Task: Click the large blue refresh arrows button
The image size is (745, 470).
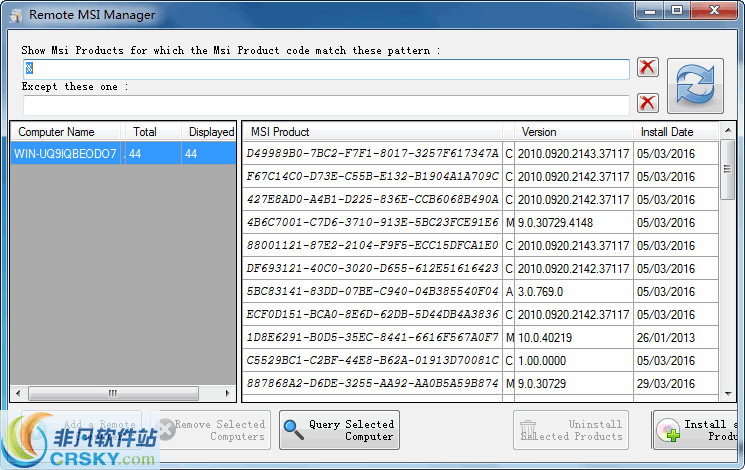Action: (695, 86)
